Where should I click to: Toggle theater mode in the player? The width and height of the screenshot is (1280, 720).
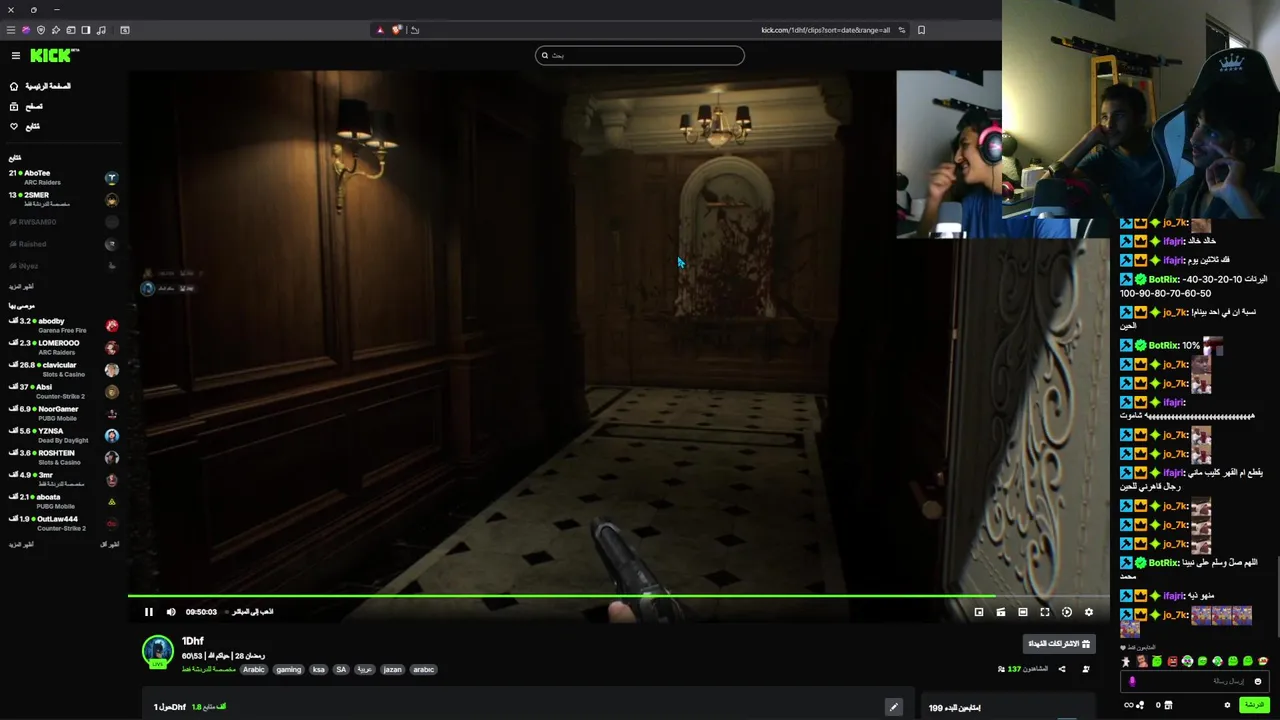tap(1023, 612)
